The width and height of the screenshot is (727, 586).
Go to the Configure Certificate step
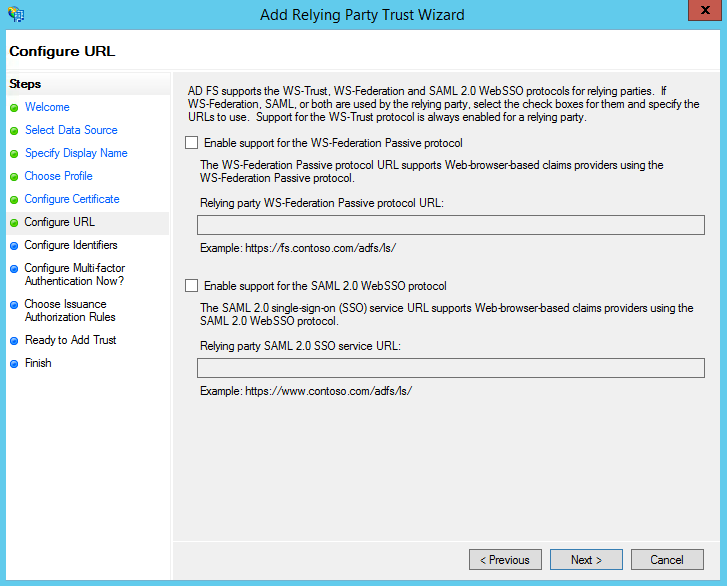coord(72,199)
